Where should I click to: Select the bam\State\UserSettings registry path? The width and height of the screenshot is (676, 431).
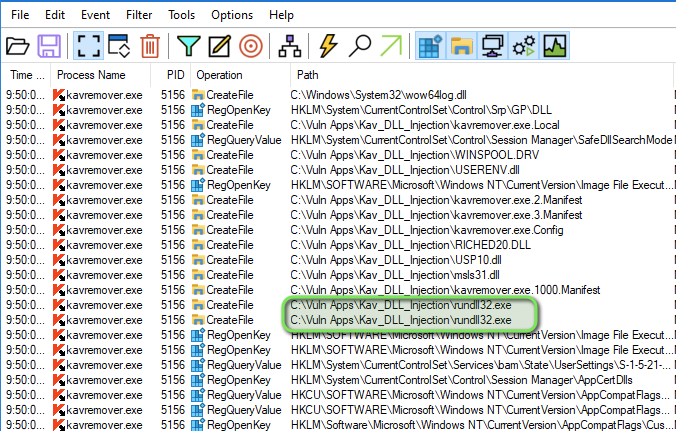pyautogui.click(x=481, y=365)
